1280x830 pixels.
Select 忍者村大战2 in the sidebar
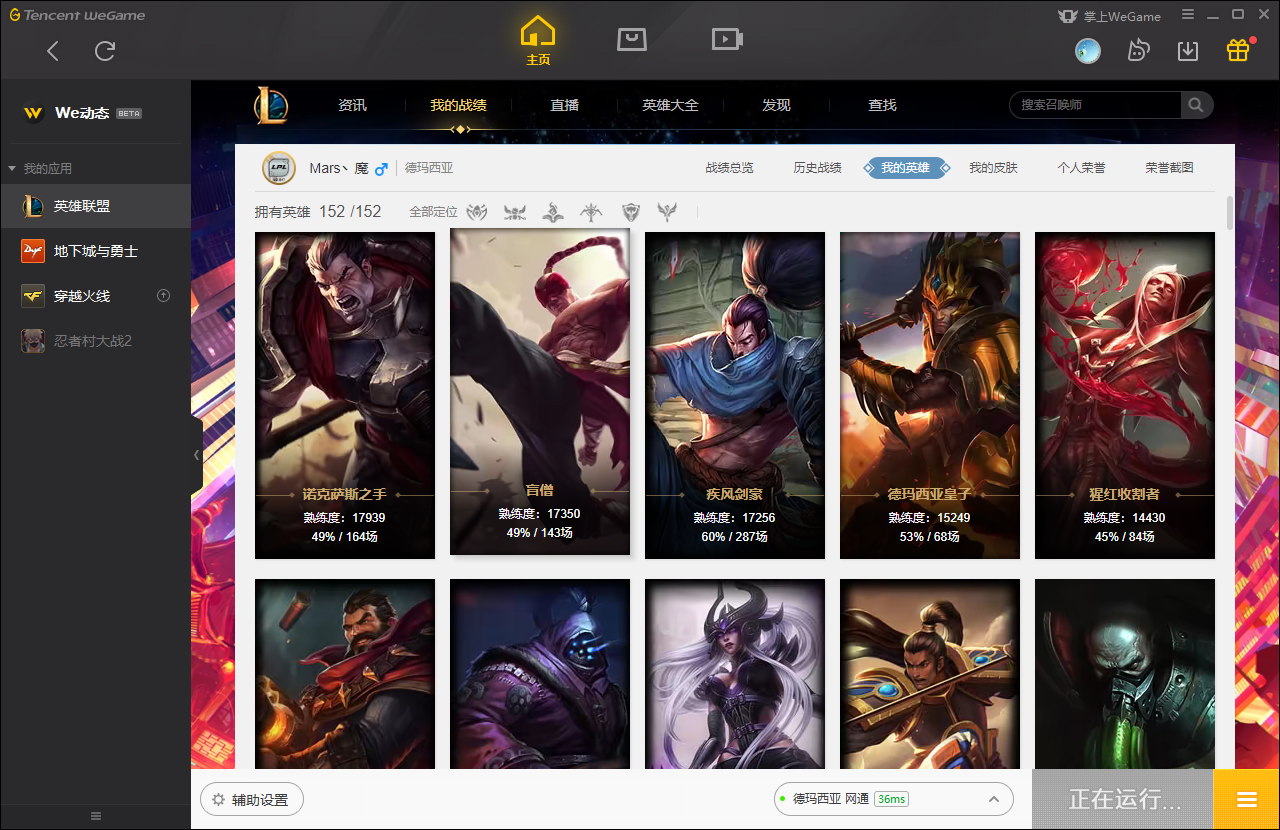[x=95, y=341]
